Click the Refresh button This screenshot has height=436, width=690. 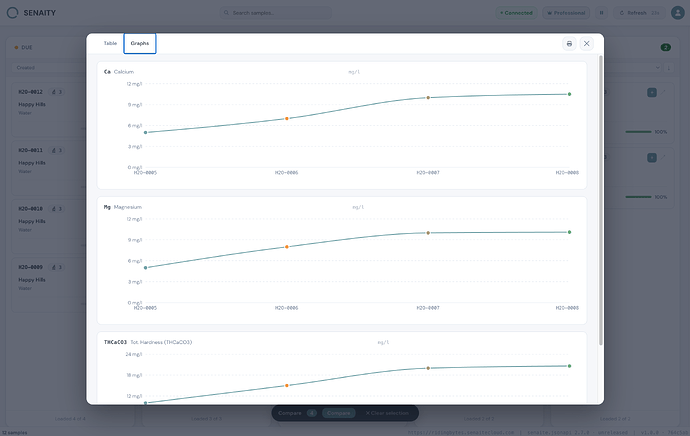point(639,13)
